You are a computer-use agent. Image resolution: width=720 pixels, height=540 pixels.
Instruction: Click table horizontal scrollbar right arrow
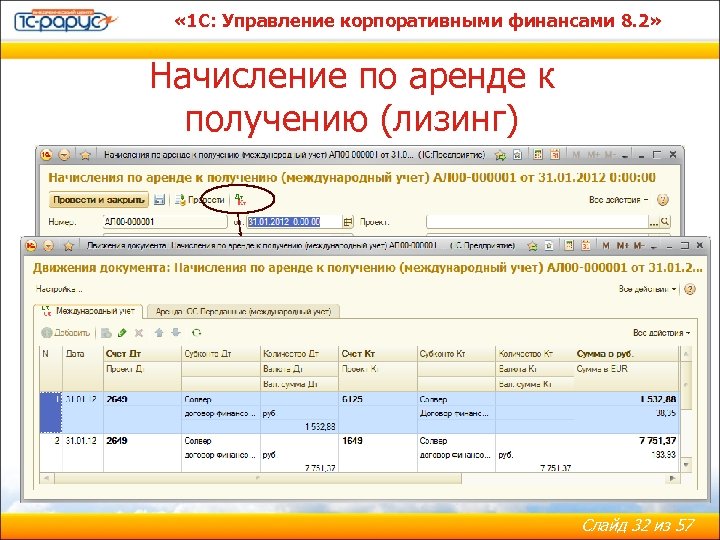pyautogui.click(x=672, y=478)
